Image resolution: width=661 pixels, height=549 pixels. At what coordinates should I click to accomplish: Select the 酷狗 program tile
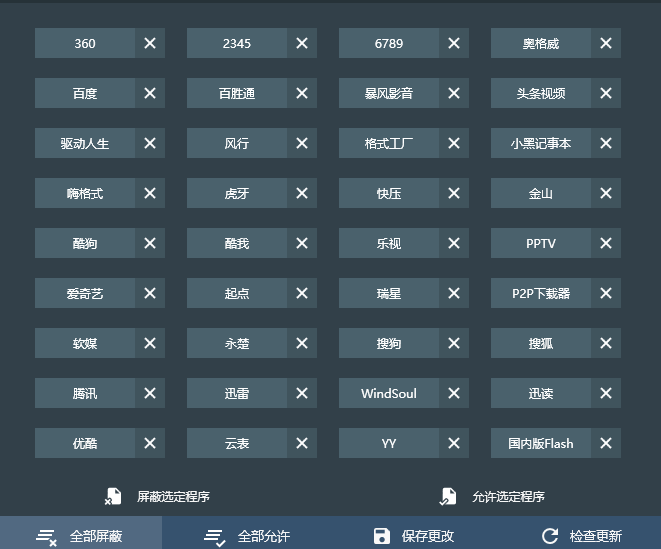85,243
